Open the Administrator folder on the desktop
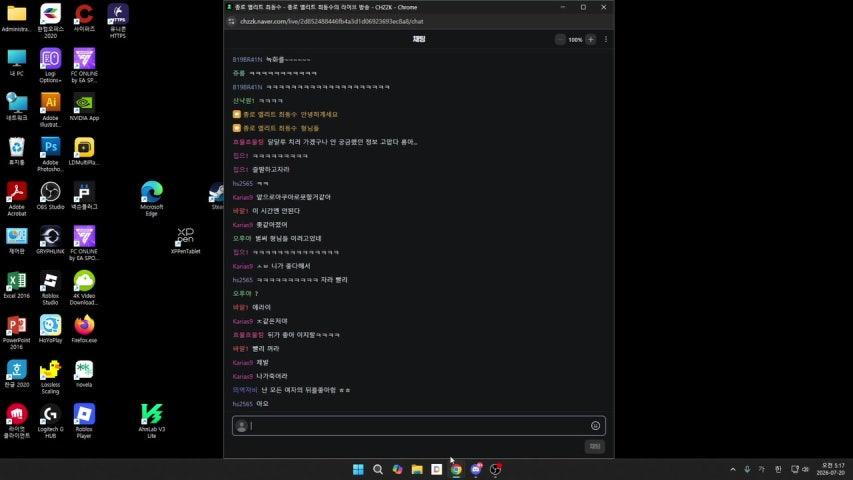 point(16,18)
